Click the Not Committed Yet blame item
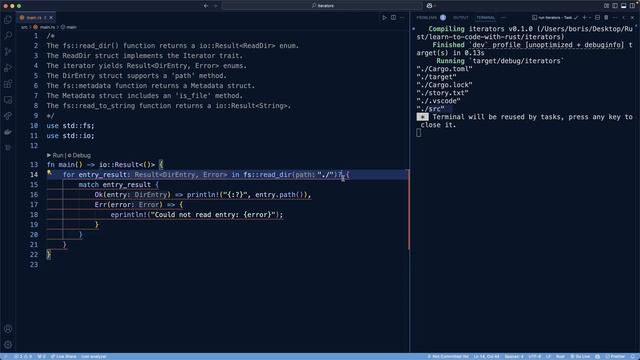This screenshot has width=640, height=360. tap(448, 357)
